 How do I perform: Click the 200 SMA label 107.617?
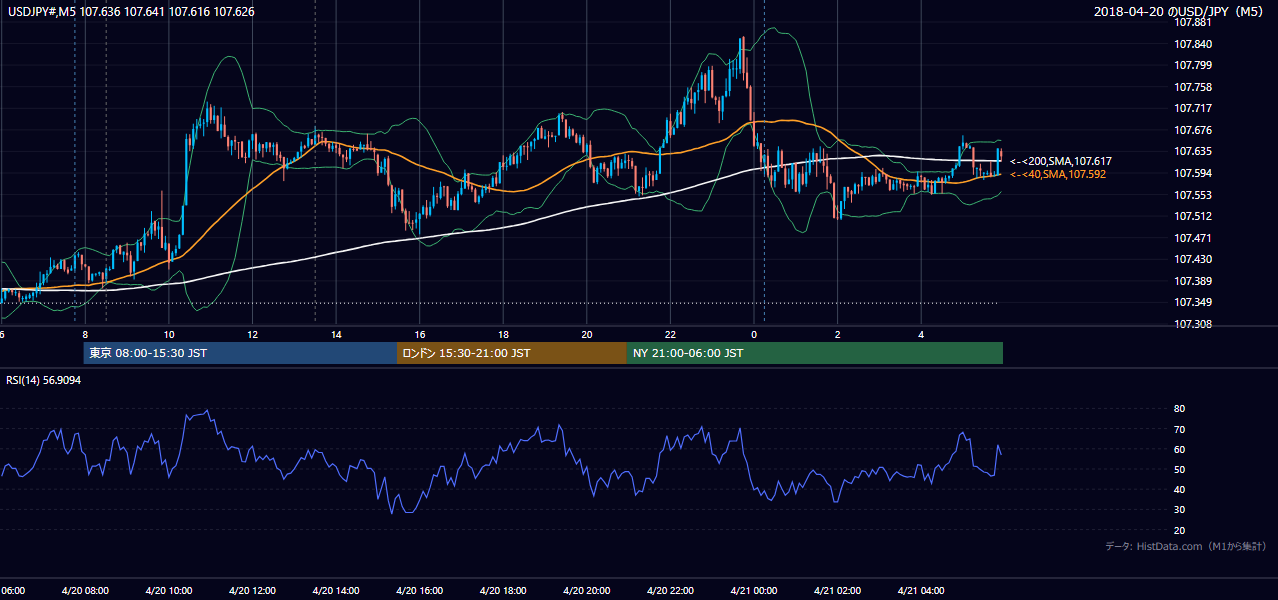point(1061,161)
